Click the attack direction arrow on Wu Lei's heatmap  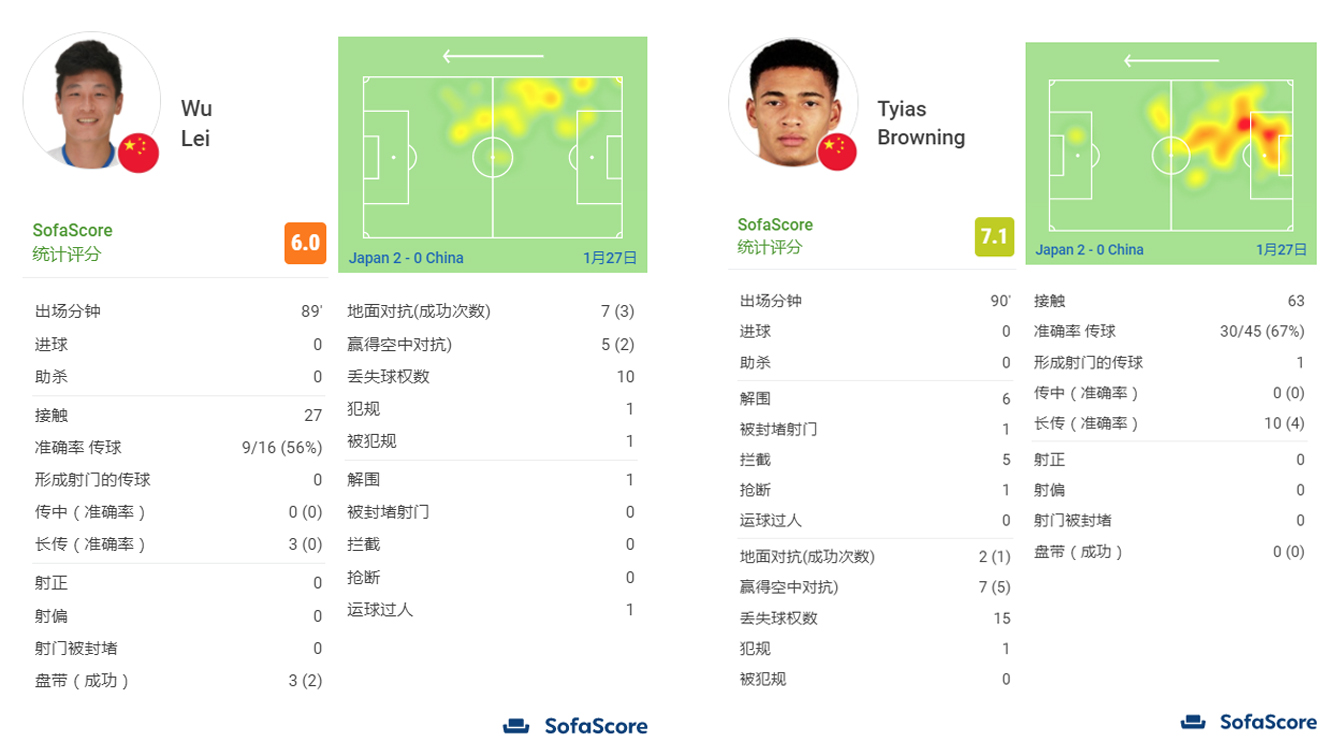click(x=492, y=56)
